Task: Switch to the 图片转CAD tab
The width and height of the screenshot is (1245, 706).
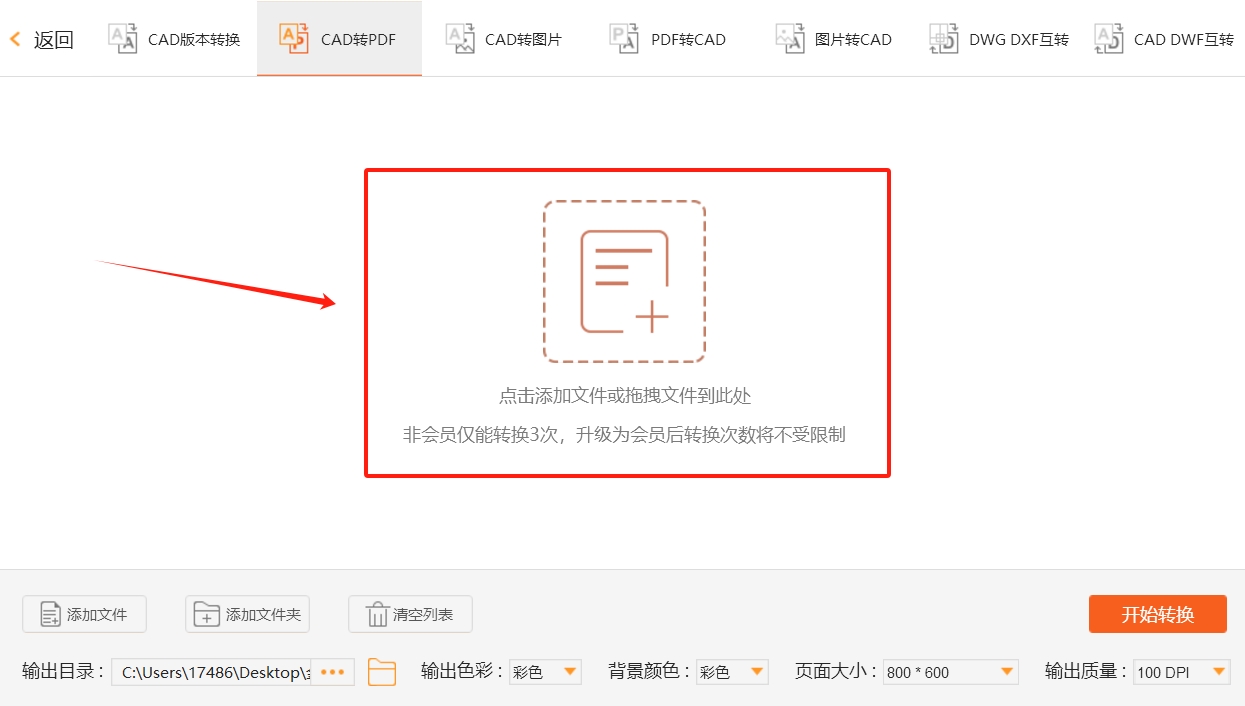Action: point(833,39)
